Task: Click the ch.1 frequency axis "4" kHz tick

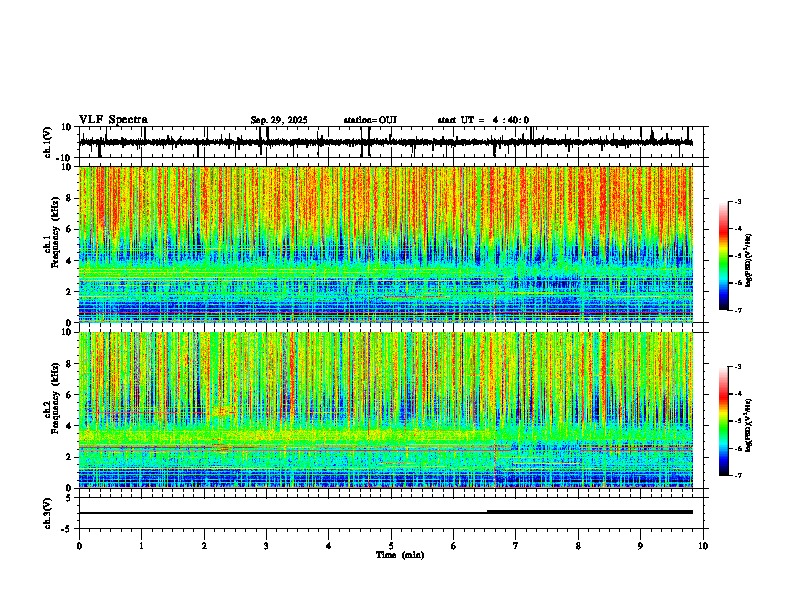Action: 69,261
